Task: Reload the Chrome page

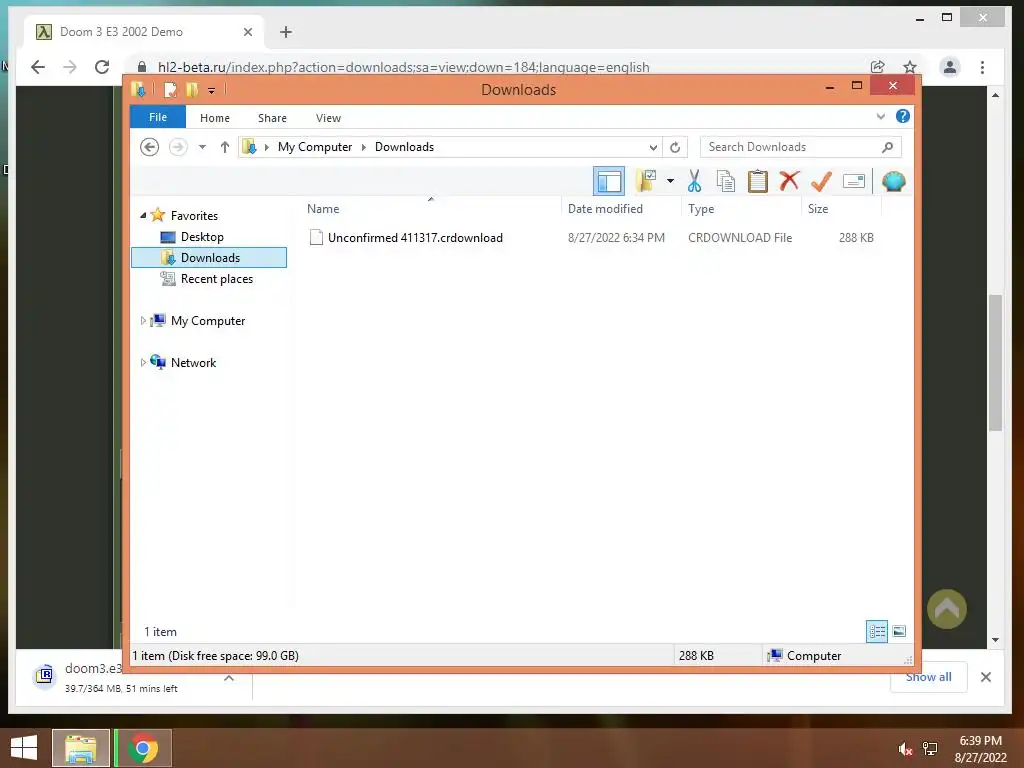Action: tap(102, 67)
